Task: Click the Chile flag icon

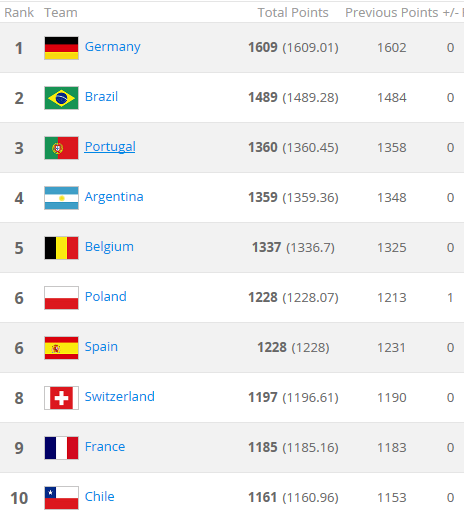Action: [61, 498]
